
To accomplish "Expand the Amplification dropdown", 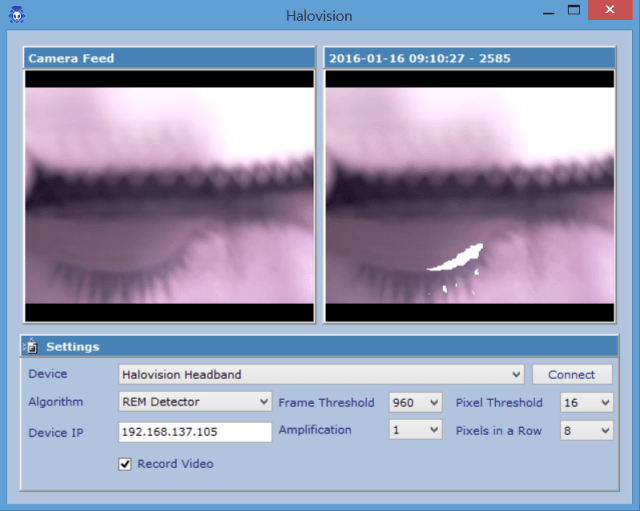I will (414, 430).
